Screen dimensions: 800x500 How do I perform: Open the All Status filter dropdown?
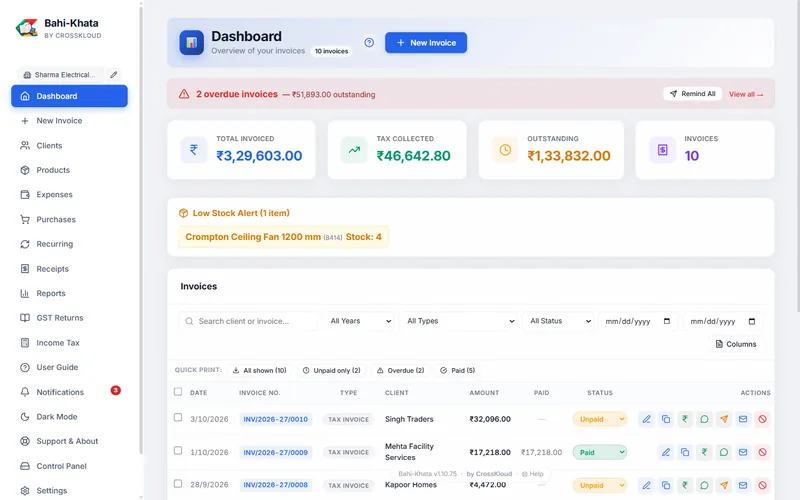(560, 321)
